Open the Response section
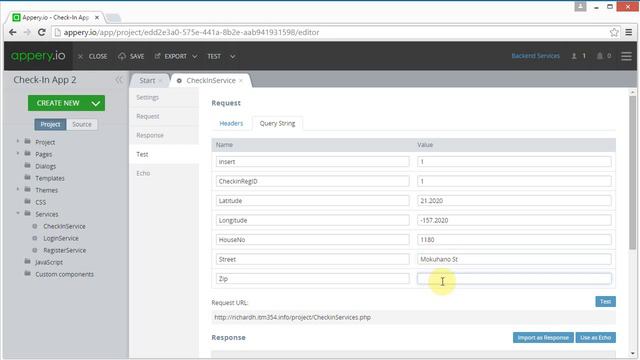Screen dimensions: 640x360 click(164, 135)
